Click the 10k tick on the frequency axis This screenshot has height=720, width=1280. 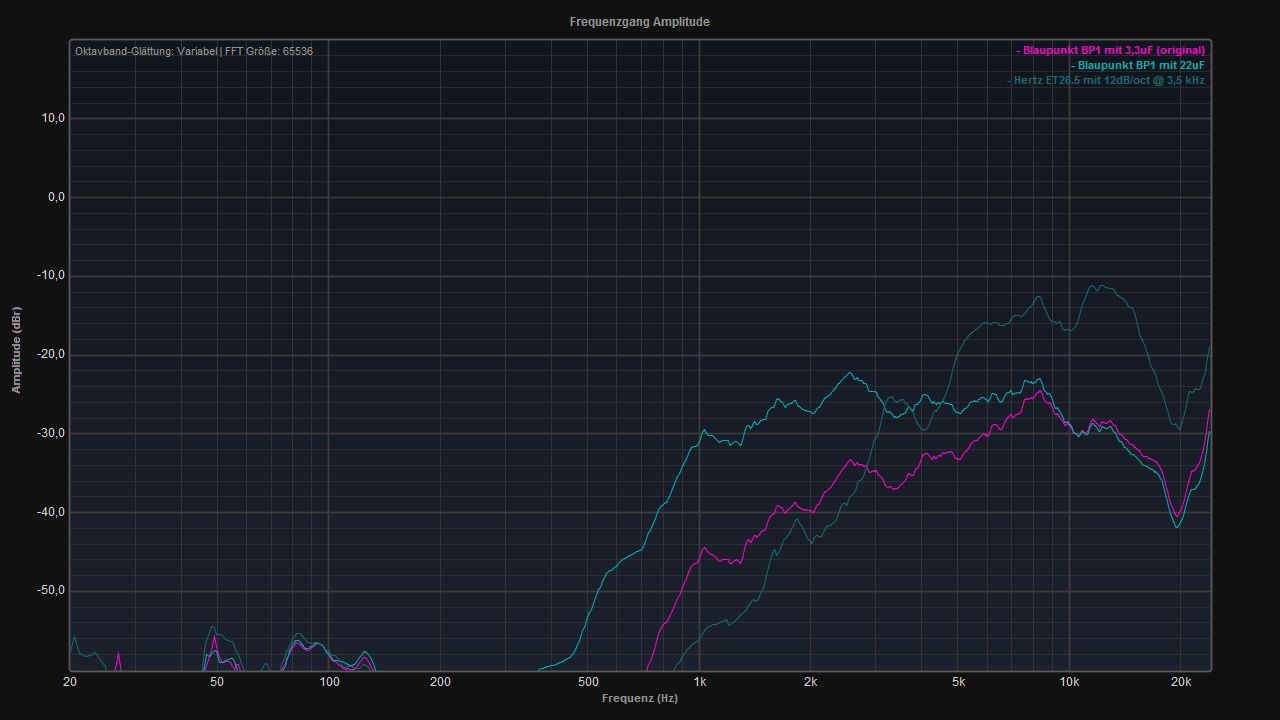tap(1069, 682)
